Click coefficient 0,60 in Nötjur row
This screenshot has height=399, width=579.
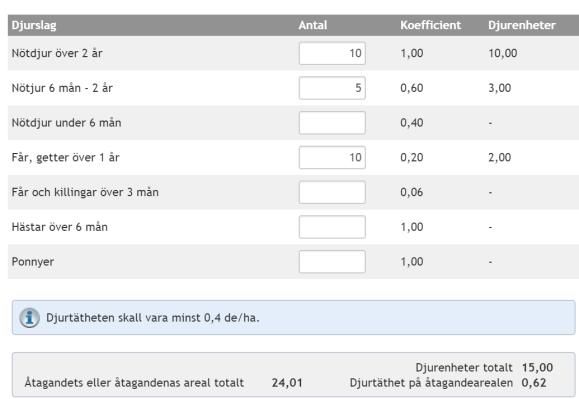point(412,88)
